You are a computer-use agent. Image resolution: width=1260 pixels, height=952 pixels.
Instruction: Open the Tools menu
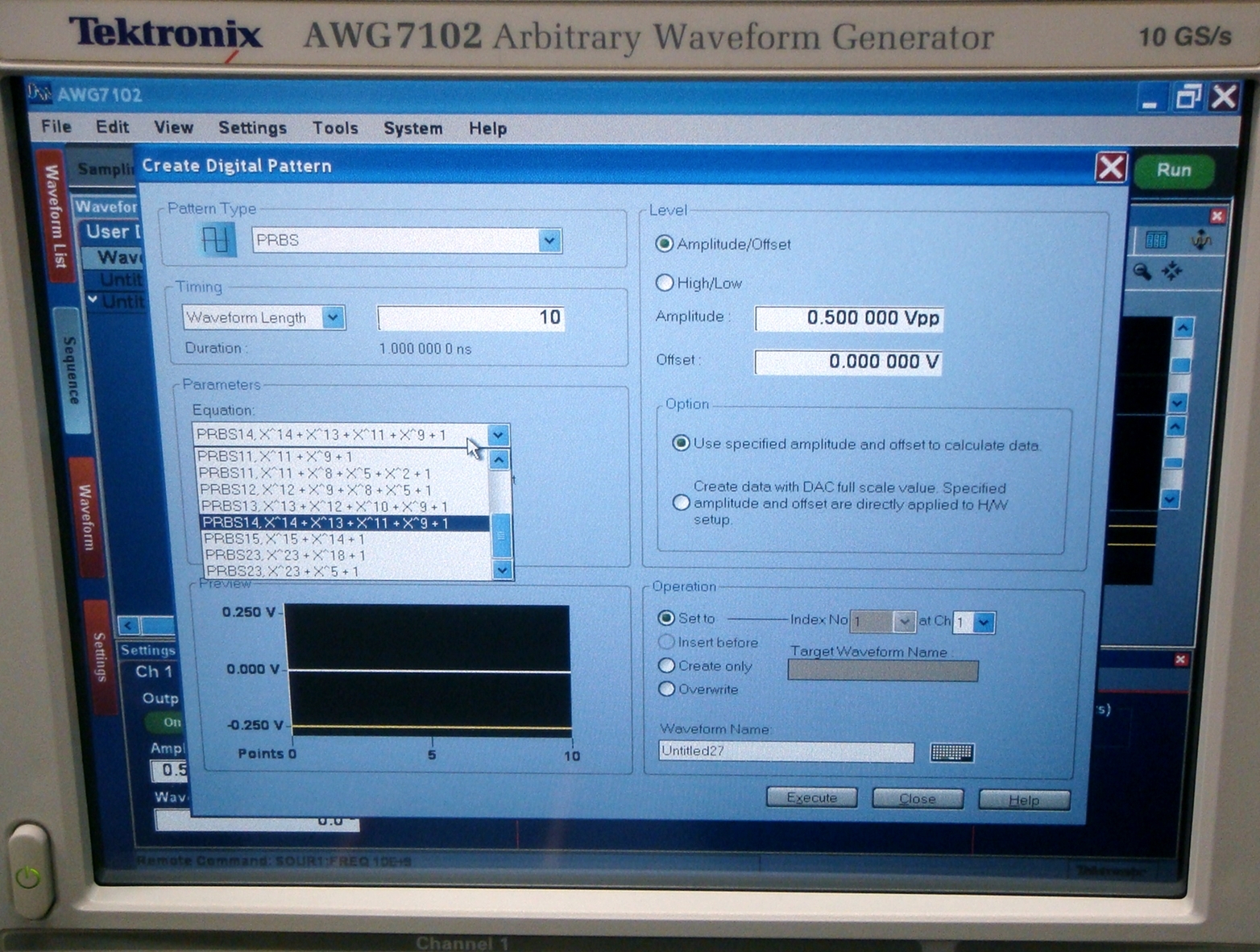[x=335, y=127]
